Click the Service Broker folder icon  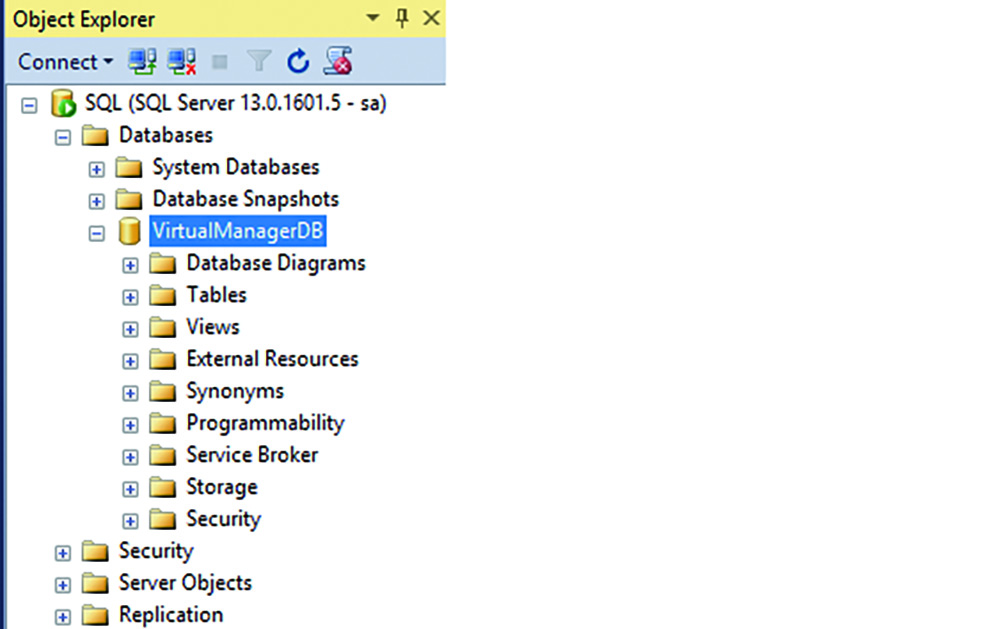click(x=163, y=455)
